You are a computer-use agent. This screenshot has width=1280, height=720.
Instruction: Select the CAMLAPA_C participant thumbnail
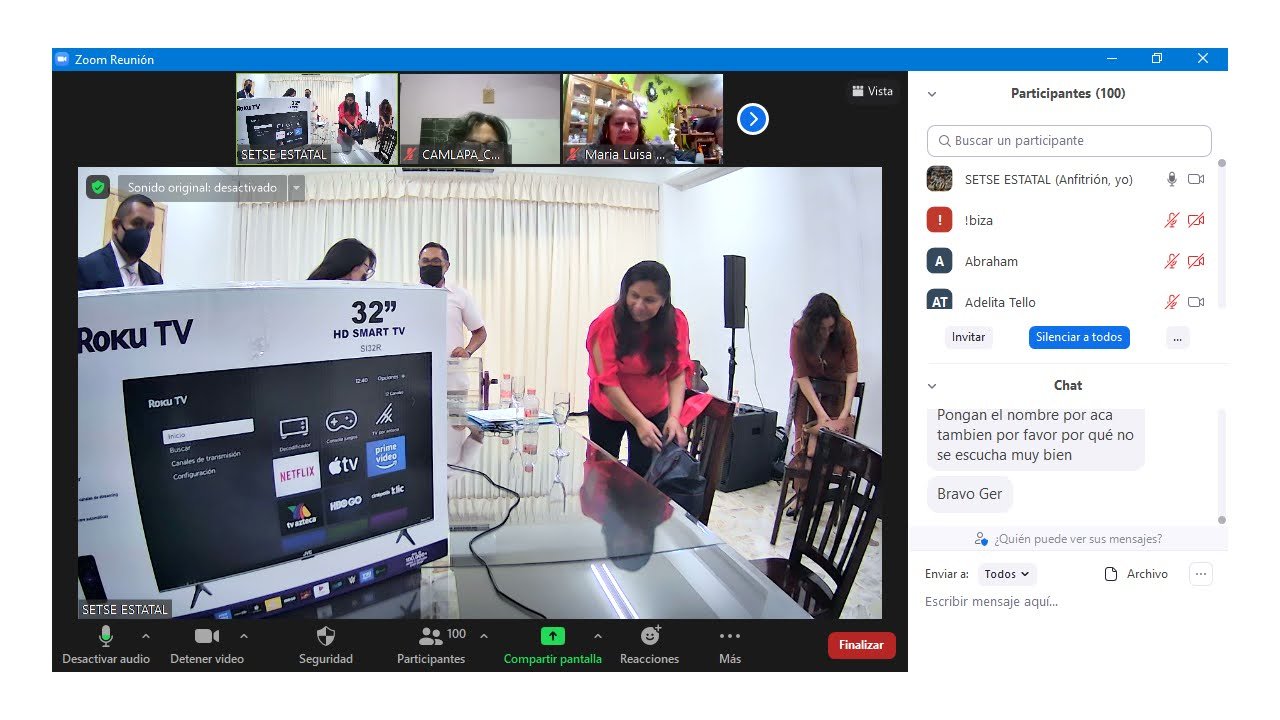pos(480,119)
